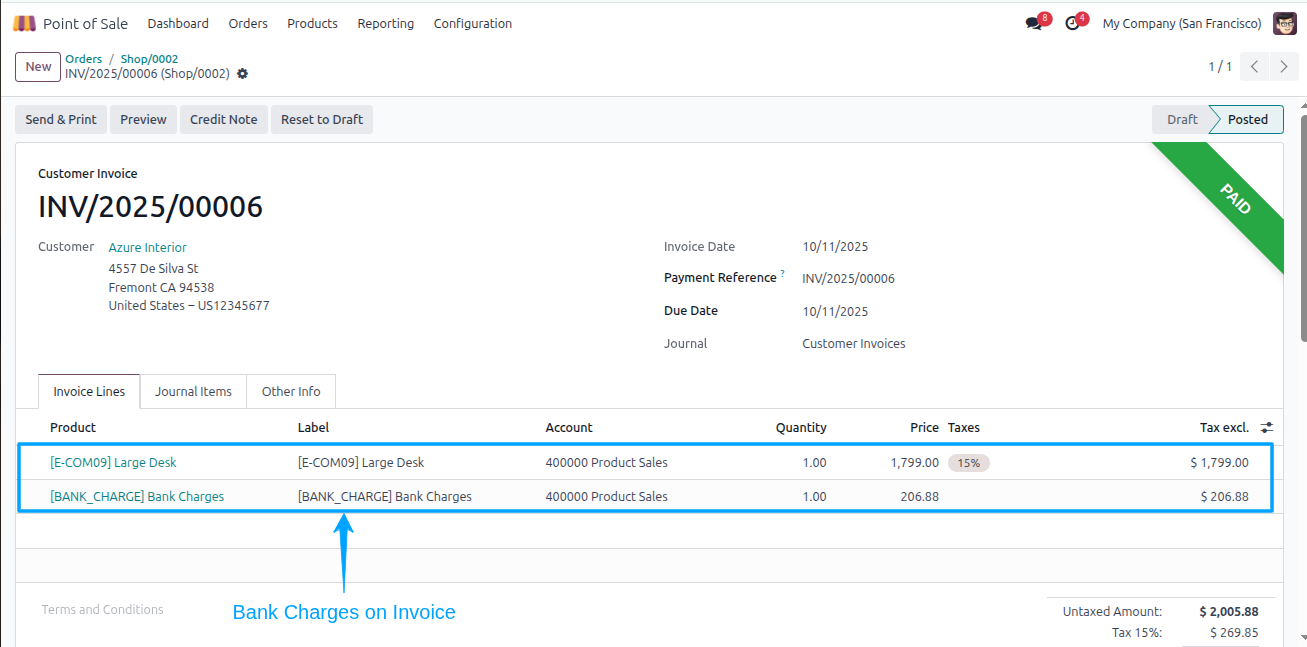The image size is (1307, 647).
Task: Expand the Configuration menu
Action: pos(473,23)
